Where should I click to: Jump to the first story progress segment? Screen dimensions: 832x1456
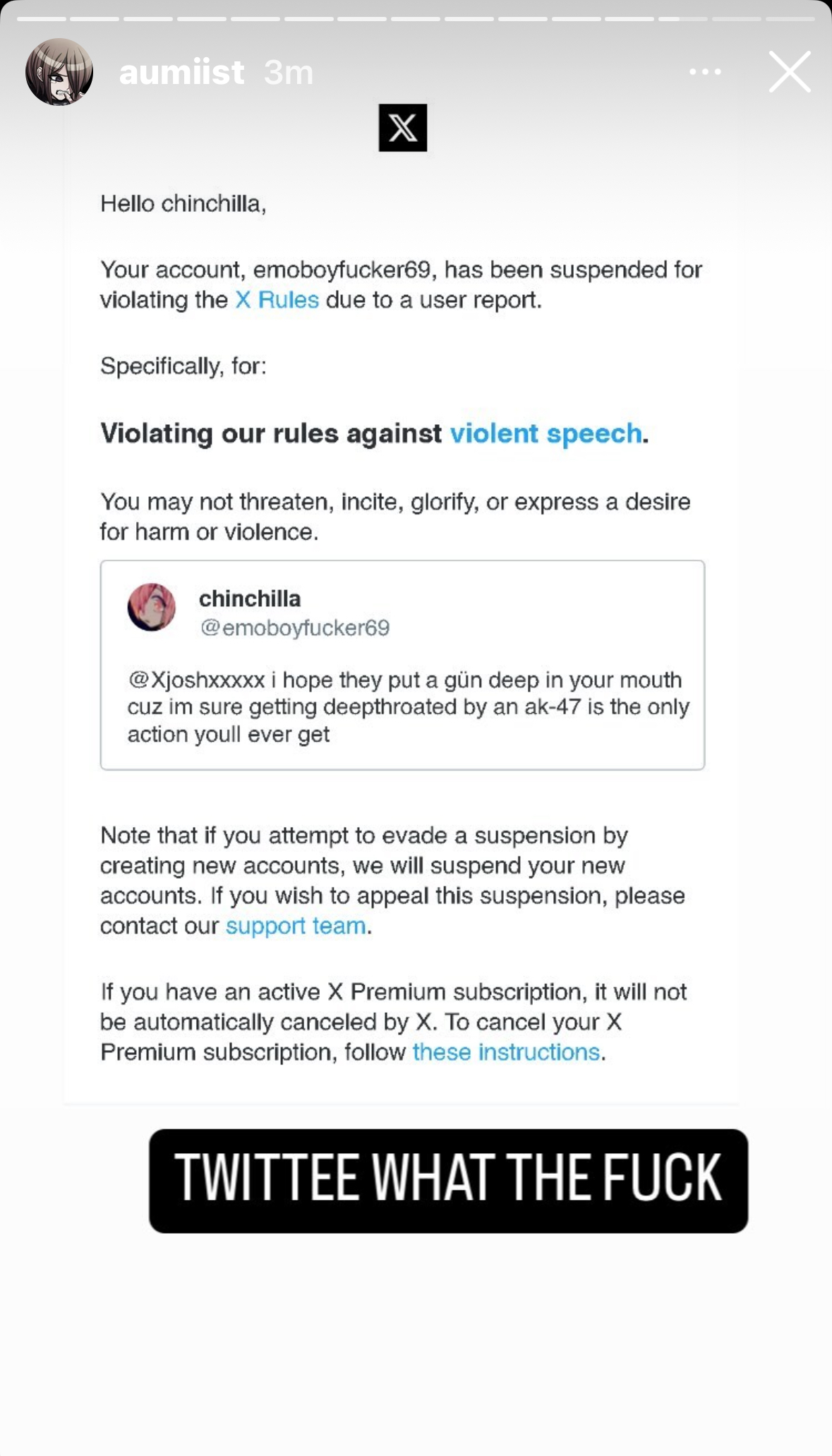click(x=42, y=19)
